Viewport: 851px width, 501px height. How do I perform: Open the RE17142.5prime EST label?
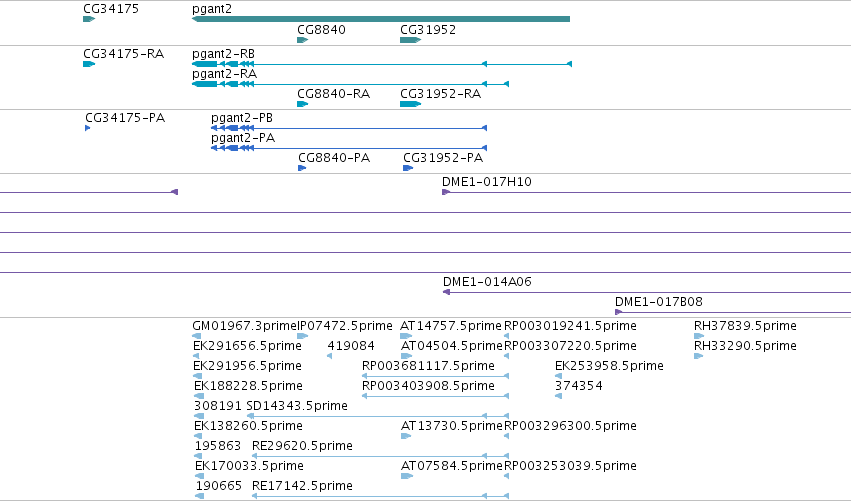[x=302, y=486]
